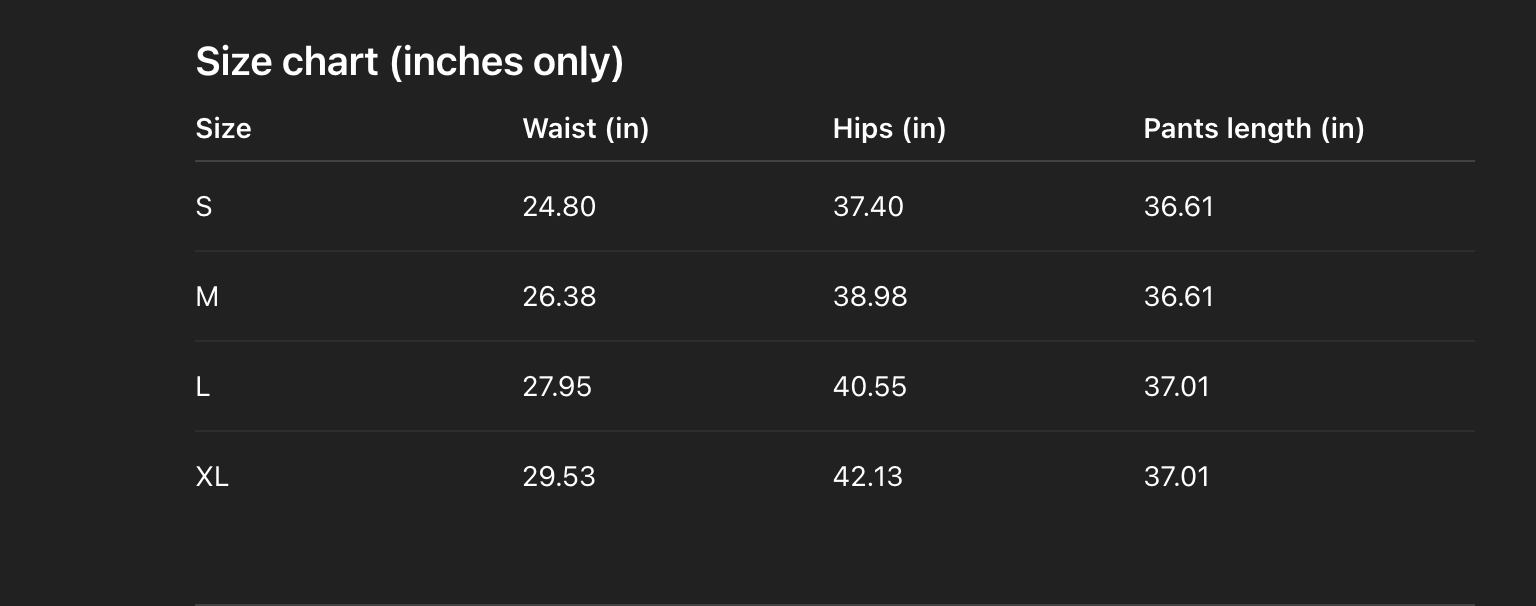1536x606 pixels.
Task: Select the Waist (in) column header
Action: pyautogui.click(x=585, y=129)
